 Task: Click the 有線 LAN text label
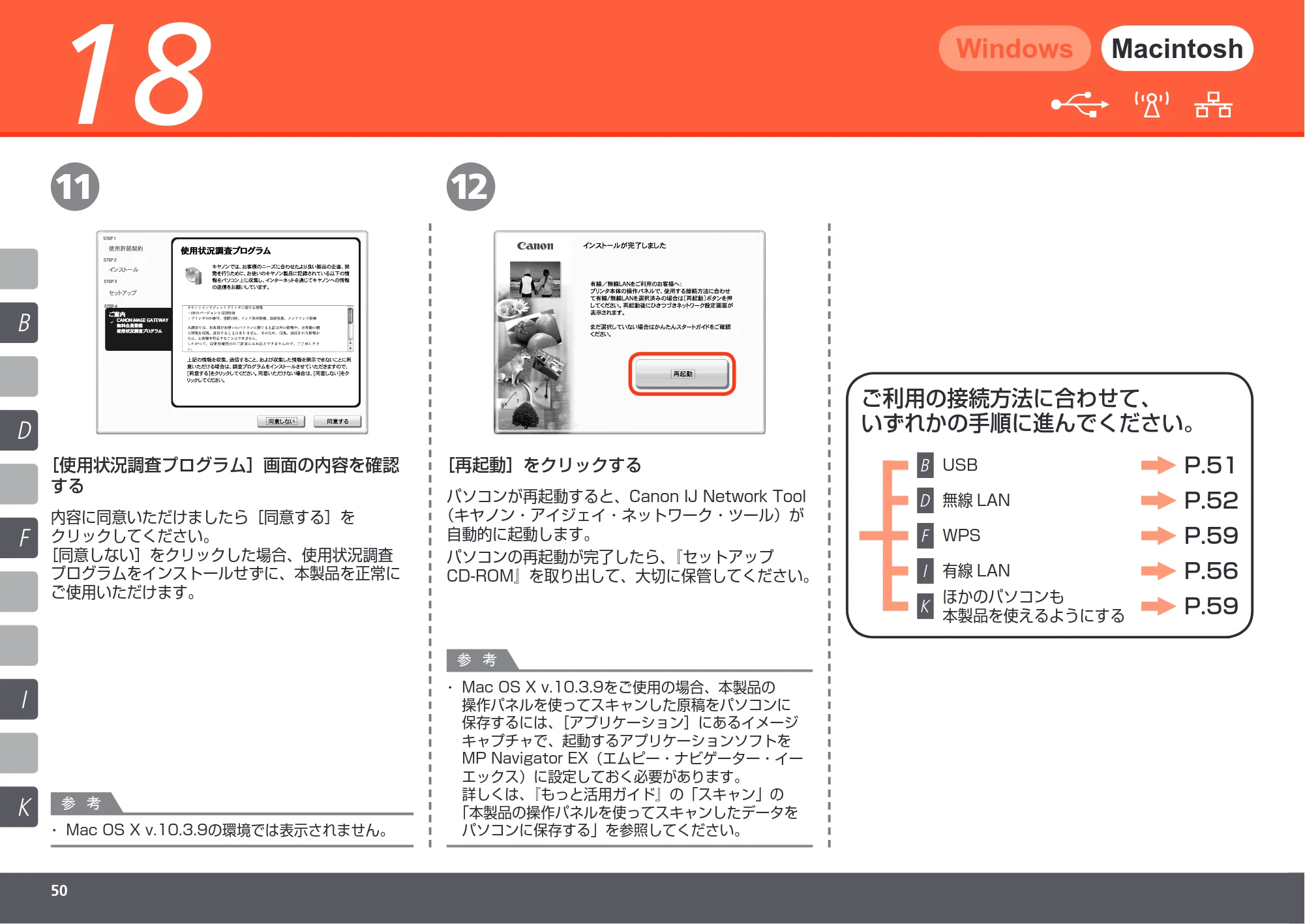976,571
